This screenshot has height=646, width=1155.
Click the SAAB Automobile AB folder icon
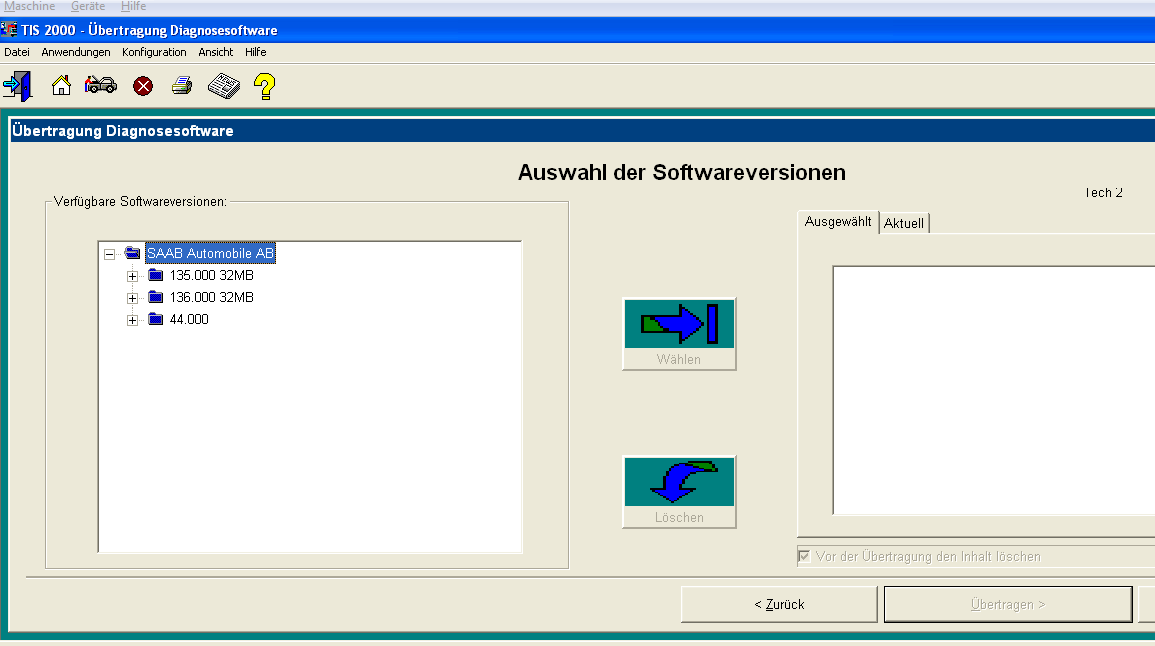(133, 253)
